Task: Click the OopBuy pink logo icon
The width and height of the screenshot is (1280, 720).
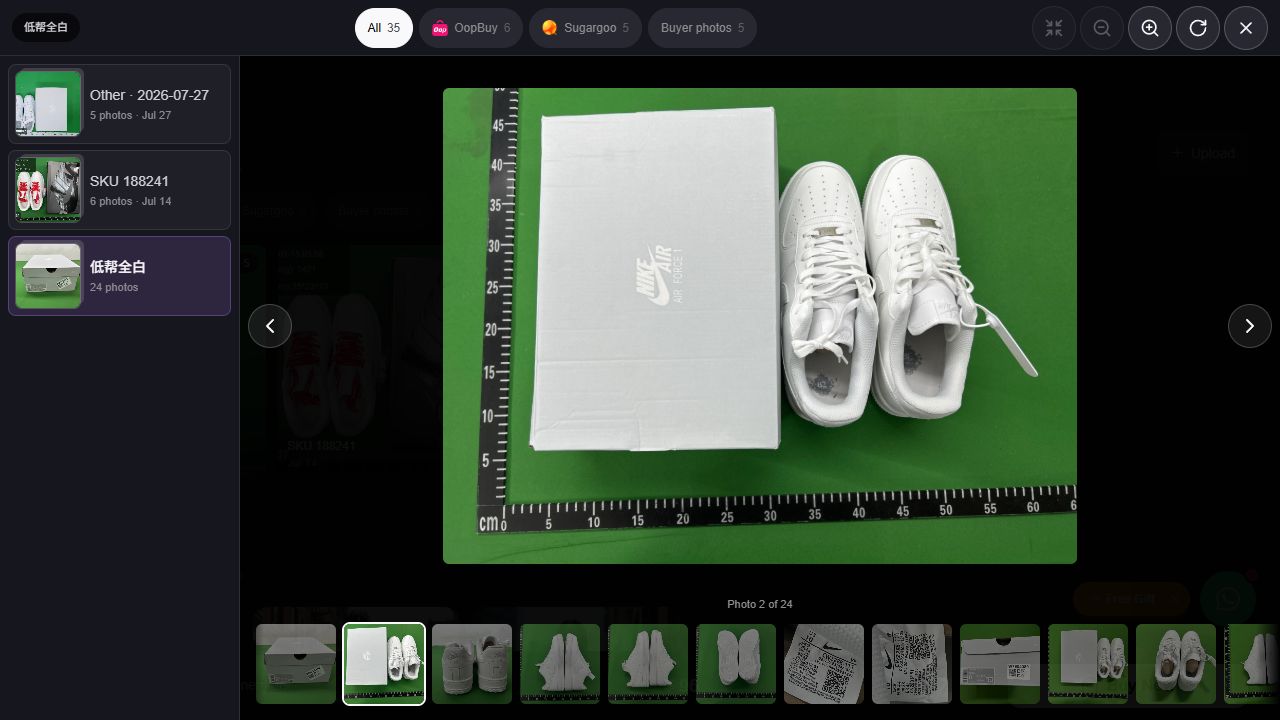Action: coord(440,28)
